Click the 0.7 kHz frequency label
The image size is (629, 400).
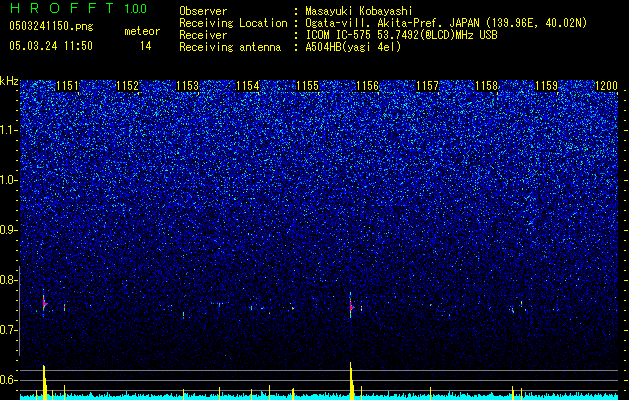click(x=9, y=330)
